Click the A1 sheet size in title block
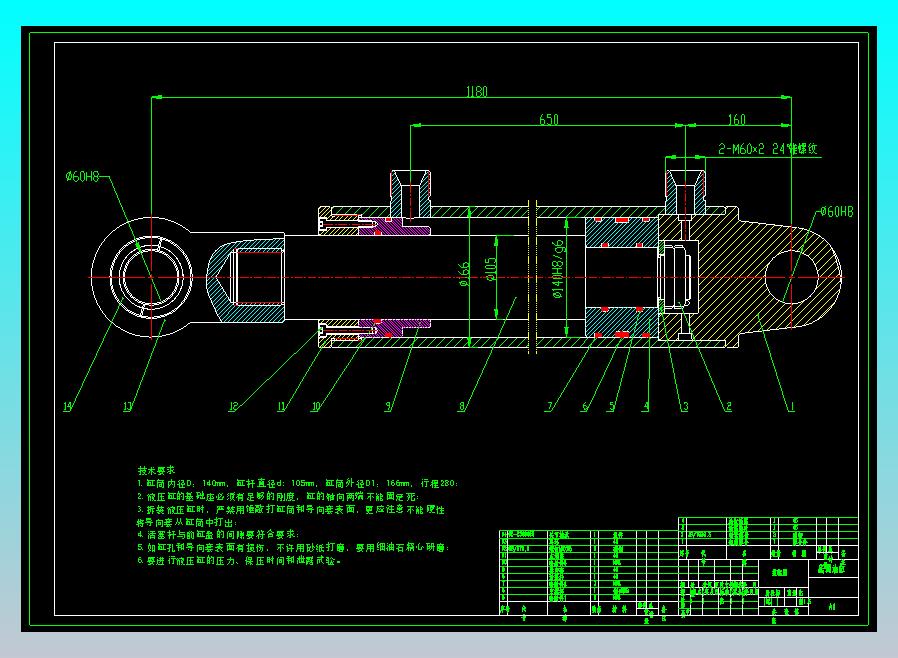Image resolution: width=898 pixels, height=658 pixels. tap(832, 606)
